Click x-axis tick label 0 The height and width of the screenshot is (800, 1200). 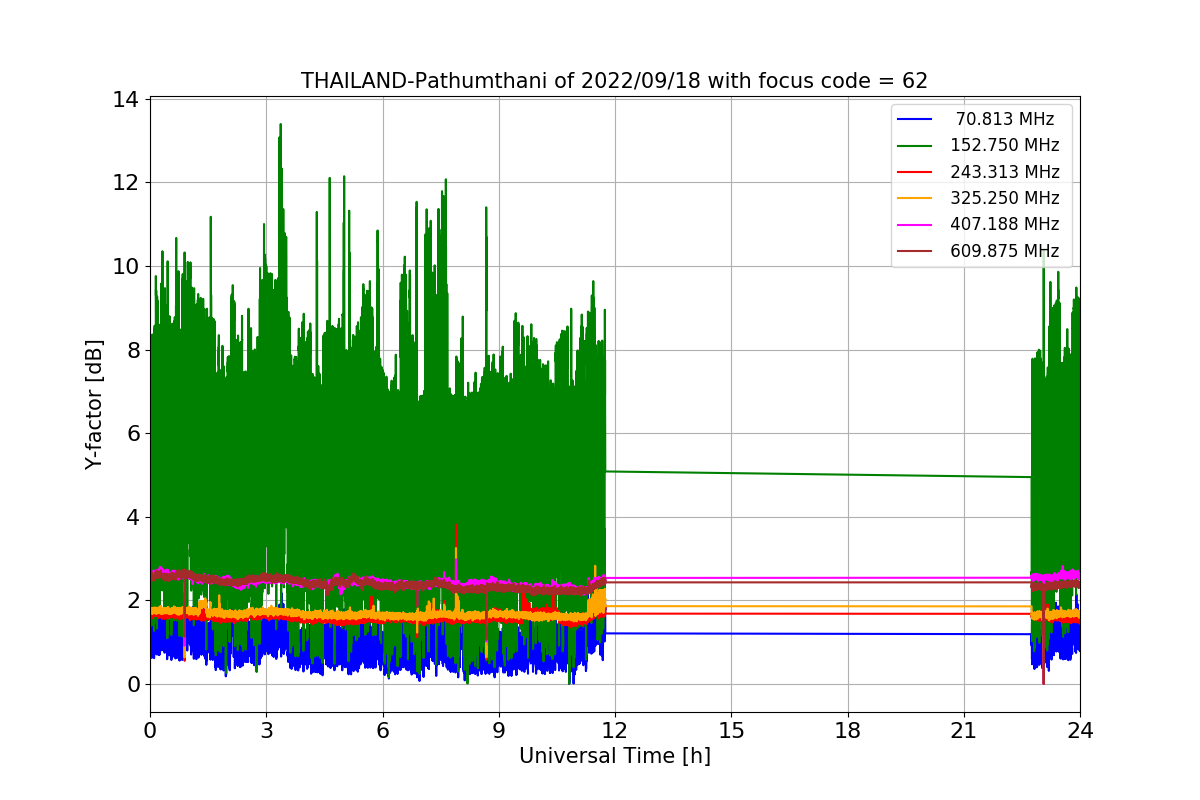150,731
